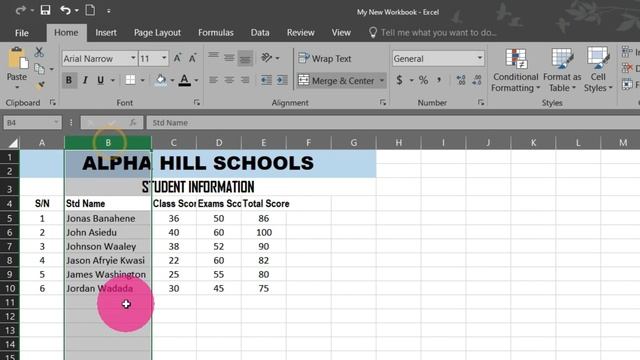This screenshot has width=640, height=360.
Task: Click Total Score header cell
Action: pos(264,203)
